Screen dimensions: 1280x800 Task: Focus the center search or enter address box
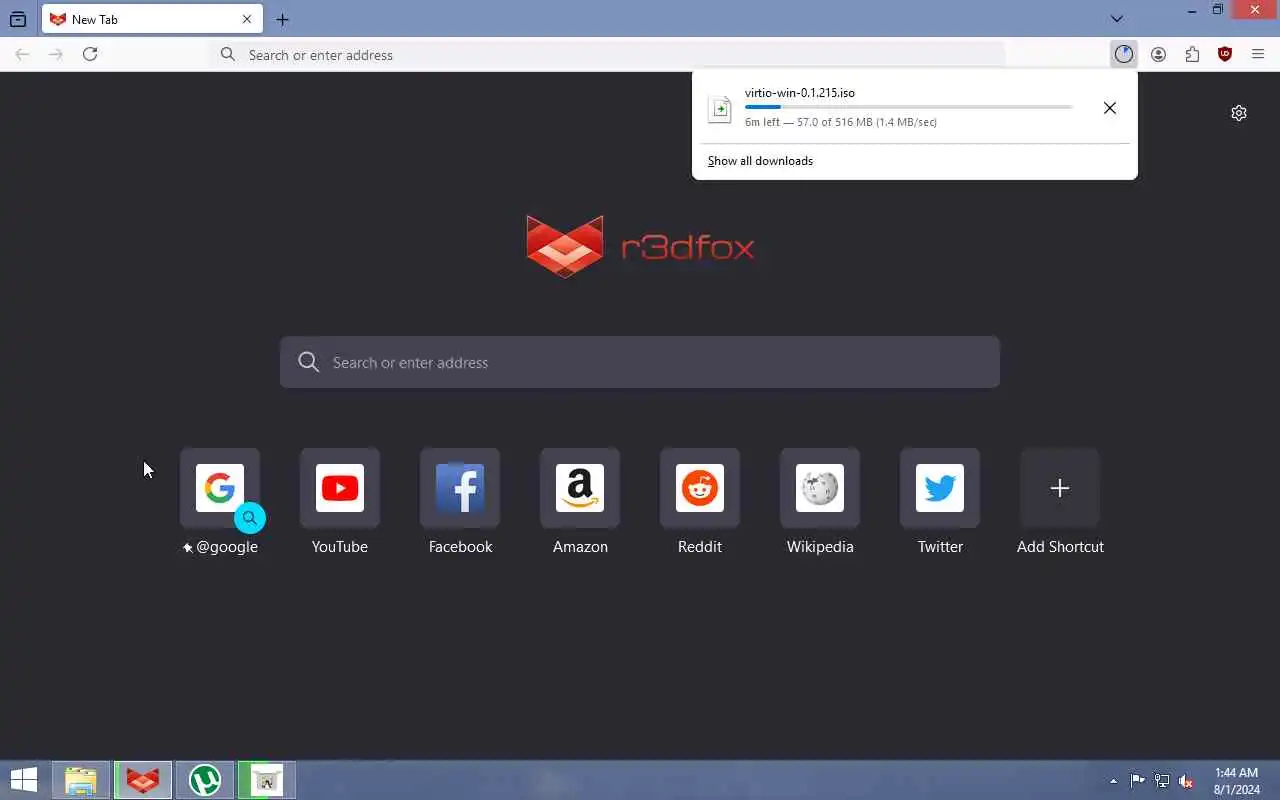tap(640, 362)
